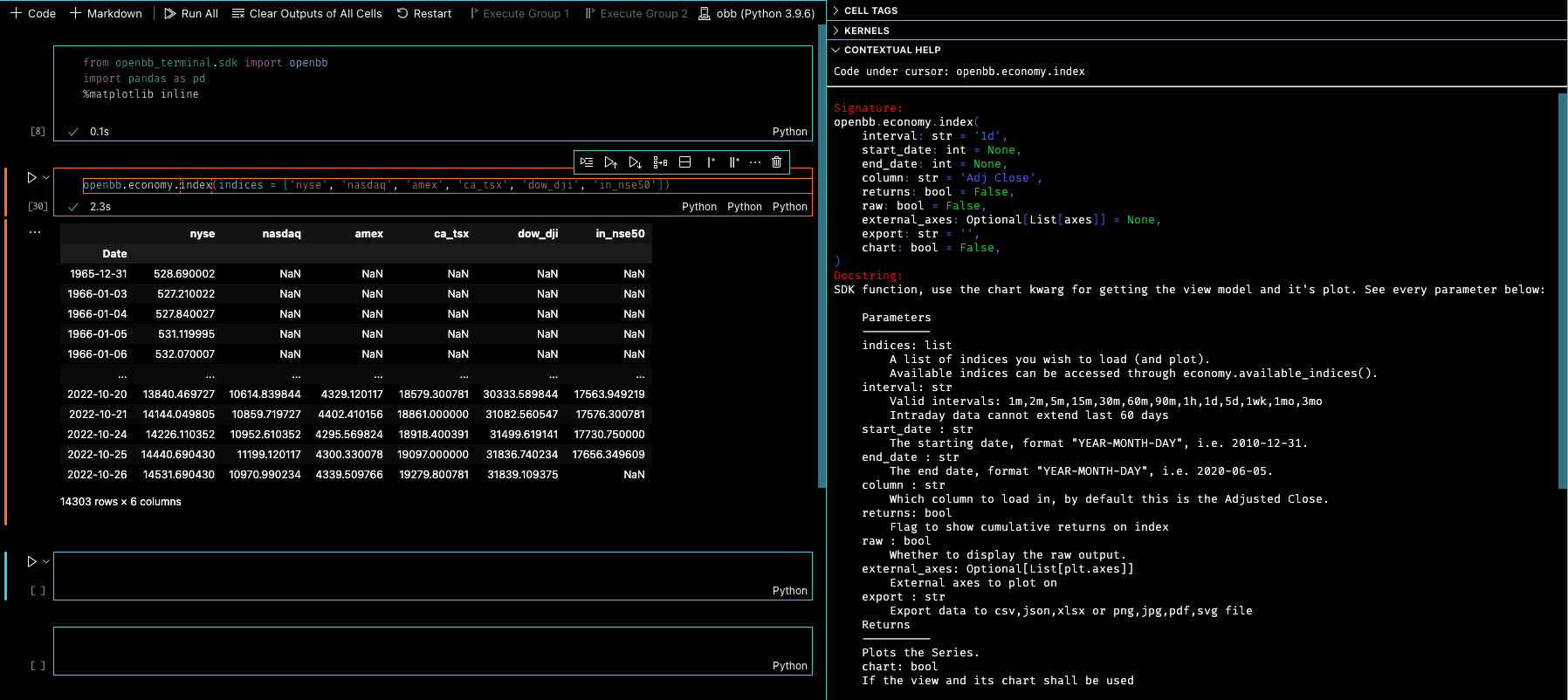1568x700 pixels.
Task: Click the Python language label of the import cell
Action: pyautogui.click(x=790, y=132)
